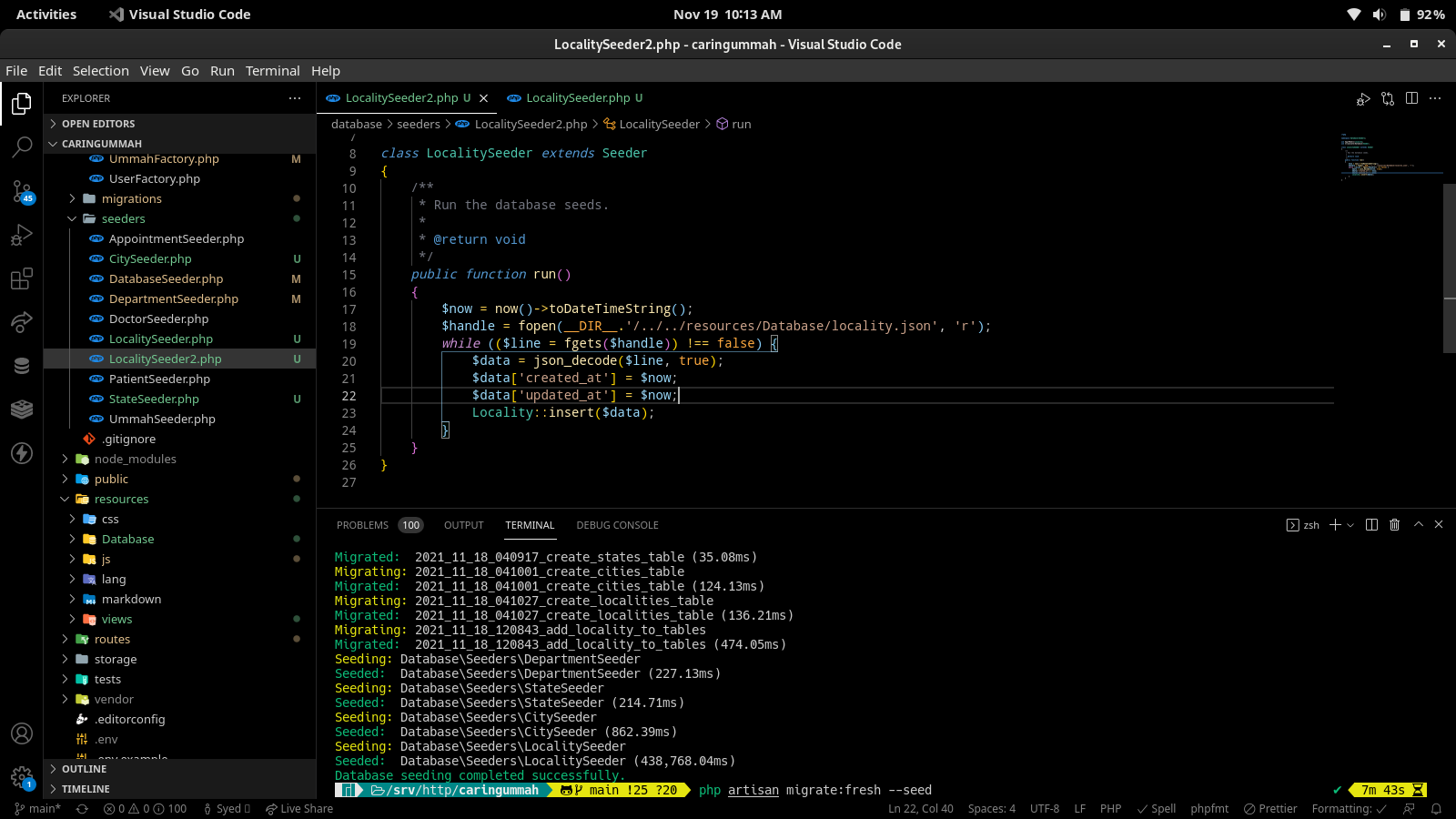1456x819 pixels.
Task: Click seeders in the breadcrumb
Action: [419, 125]
